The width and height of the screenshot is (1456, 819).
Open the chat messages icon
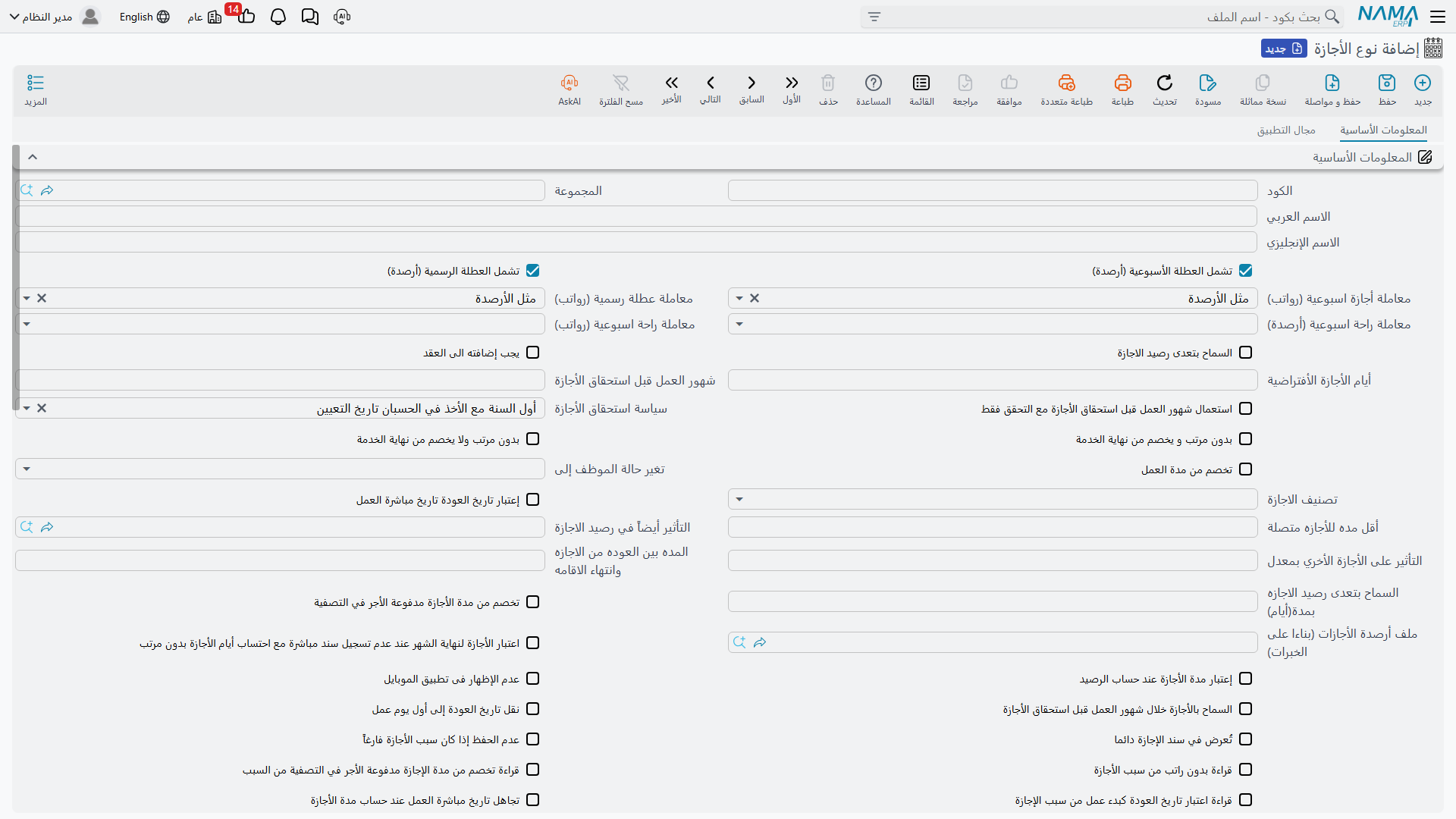tap(310, 17)
